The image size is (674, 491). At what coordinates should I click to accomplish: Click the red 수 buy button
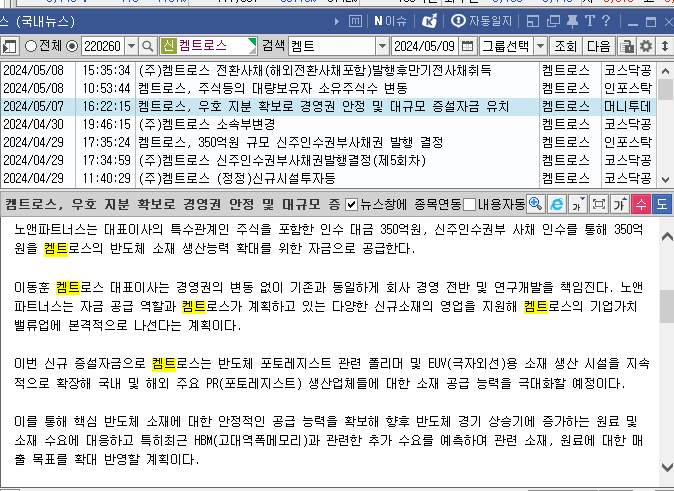click(x=640, y=204)
